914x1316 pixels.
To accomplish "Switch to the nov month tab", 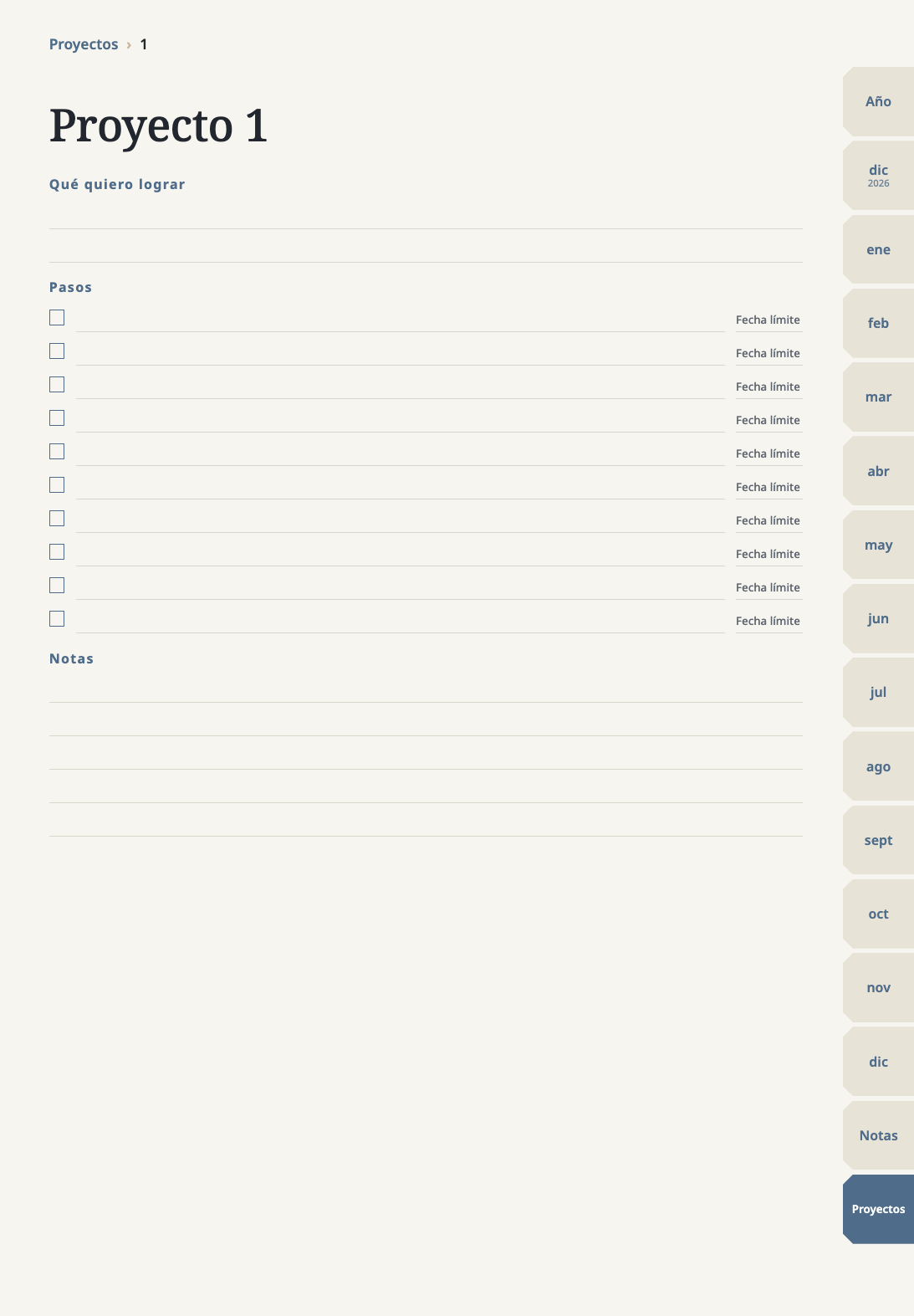I will [x=878, y=987].
